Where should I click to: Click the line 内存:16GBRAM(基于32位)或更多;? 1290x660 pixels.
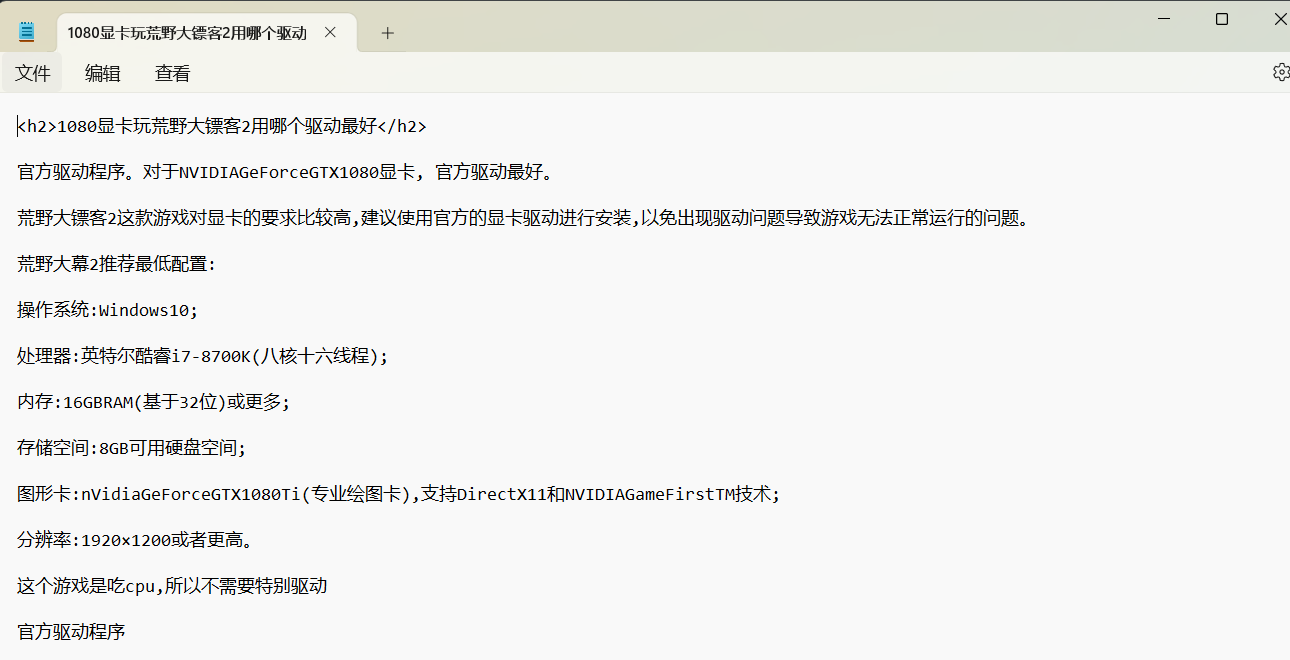click(x=153, y=402)
